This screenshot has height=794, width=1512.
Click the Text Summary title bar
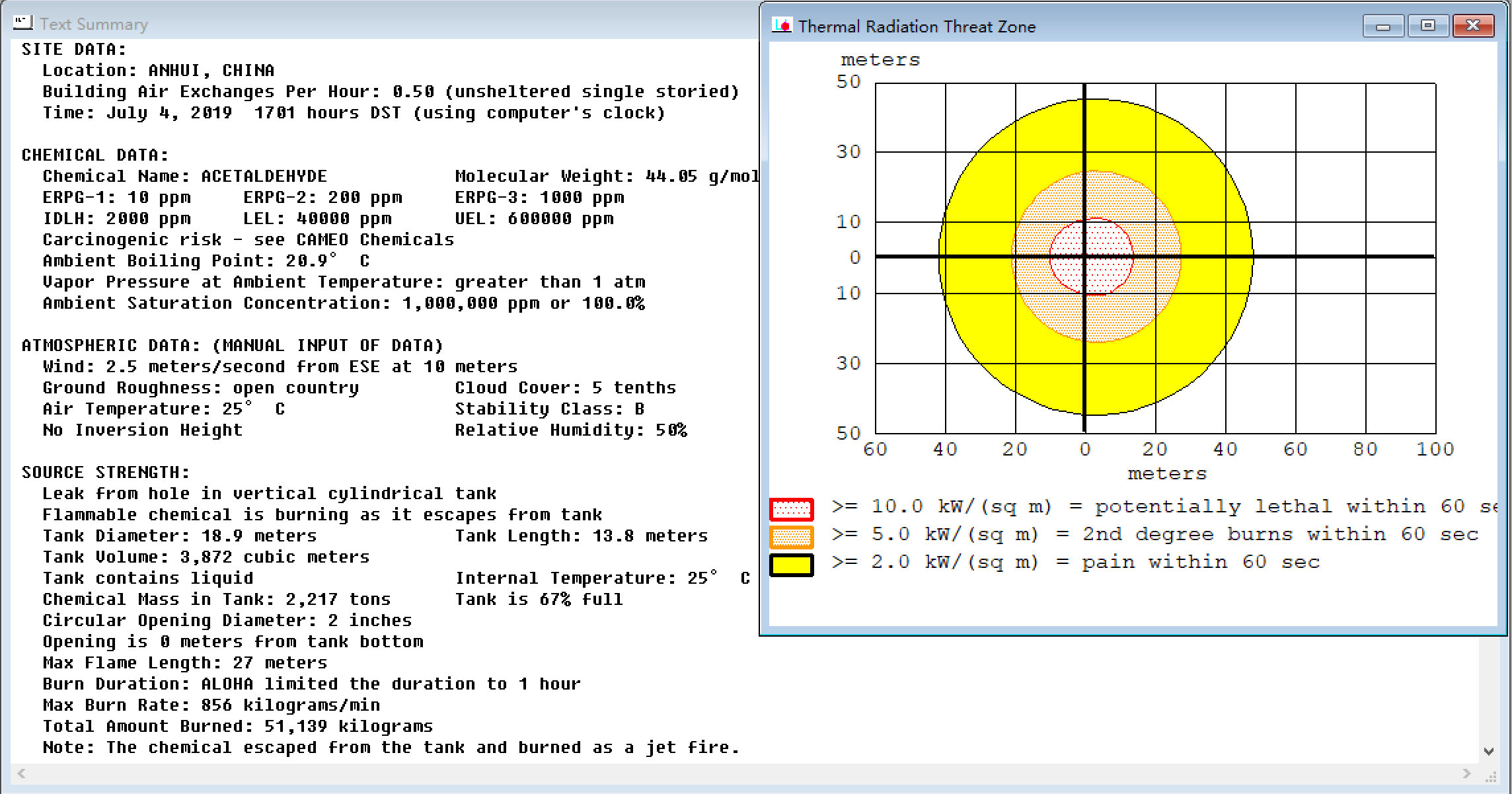pyautogui.click(x=397, y=24)
